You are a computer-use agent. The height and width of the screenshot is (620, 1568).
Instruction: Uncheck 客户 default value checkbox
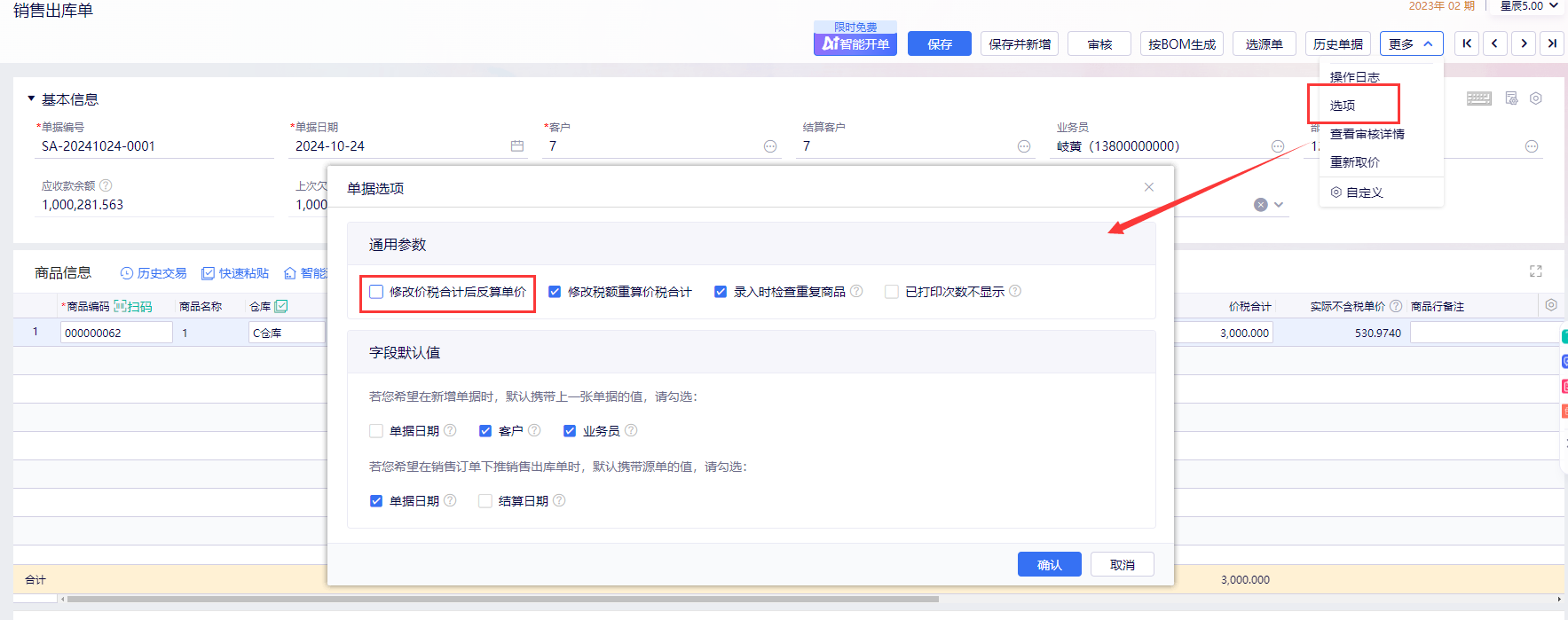tap(485, 431)
